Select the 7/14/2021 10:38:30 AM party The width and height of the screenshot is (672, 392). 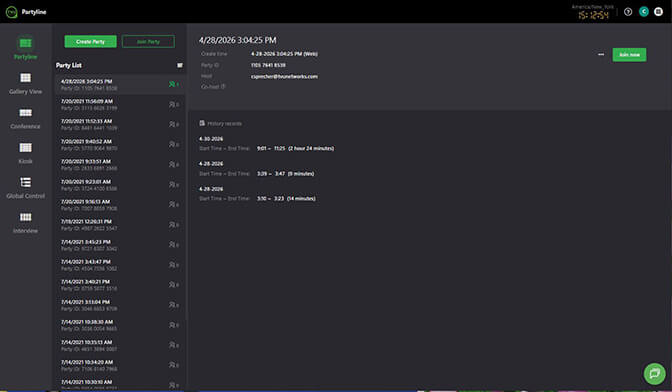120,325
